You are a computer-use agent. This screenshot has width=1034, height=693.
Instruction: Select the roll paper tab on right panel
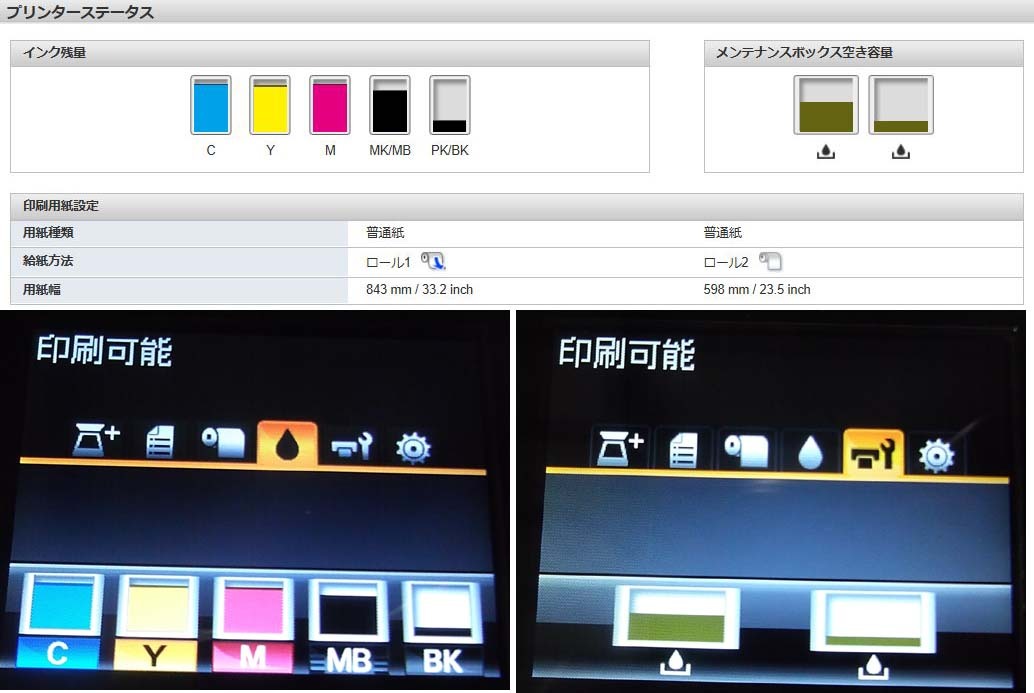(x=746, y=451)
